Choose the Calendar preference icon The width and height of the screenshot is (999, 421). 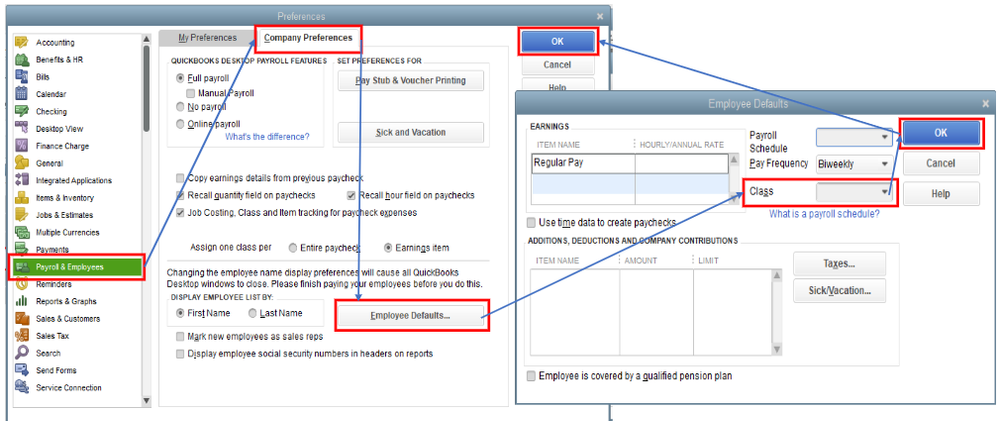[x=22, y=94]
